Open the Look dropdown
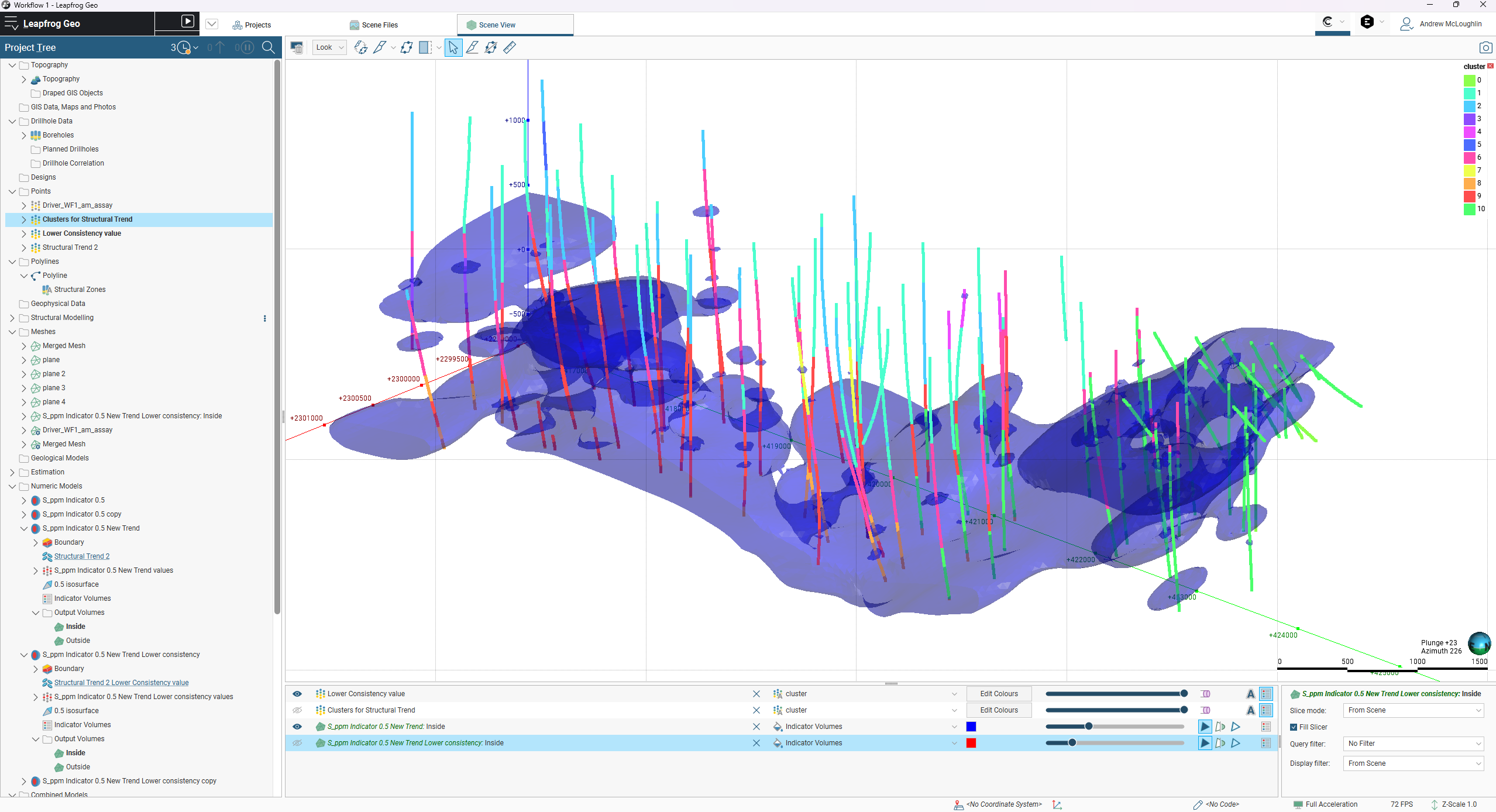Screen dimensions: 1496x812 (330, 48)
